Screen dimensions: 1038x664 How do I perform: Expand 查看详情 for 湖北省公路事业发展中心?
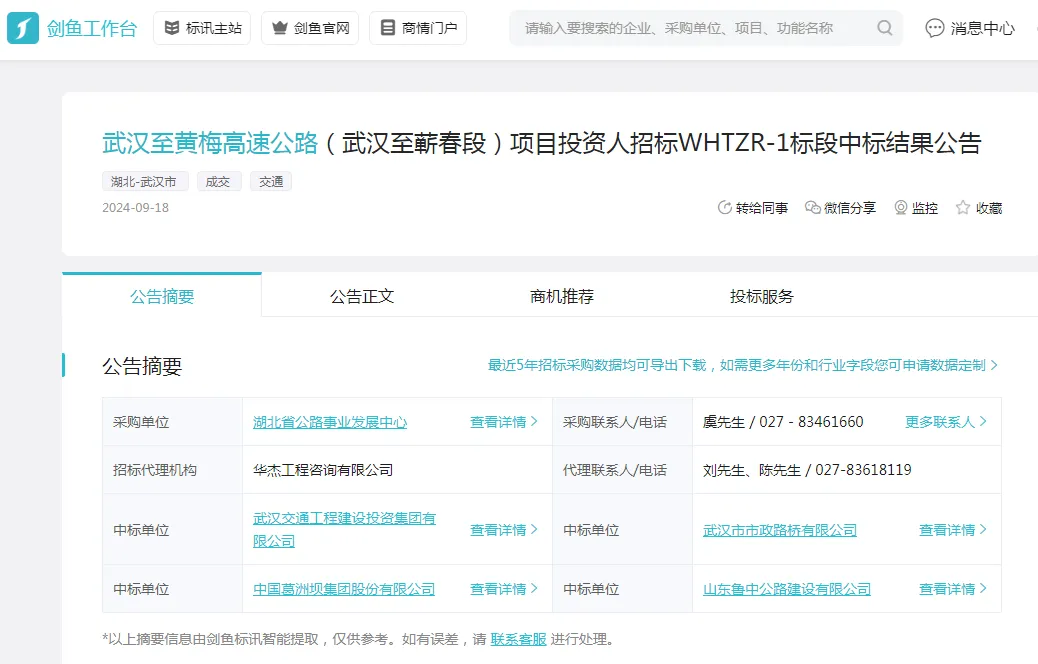(x=503, y=421)
